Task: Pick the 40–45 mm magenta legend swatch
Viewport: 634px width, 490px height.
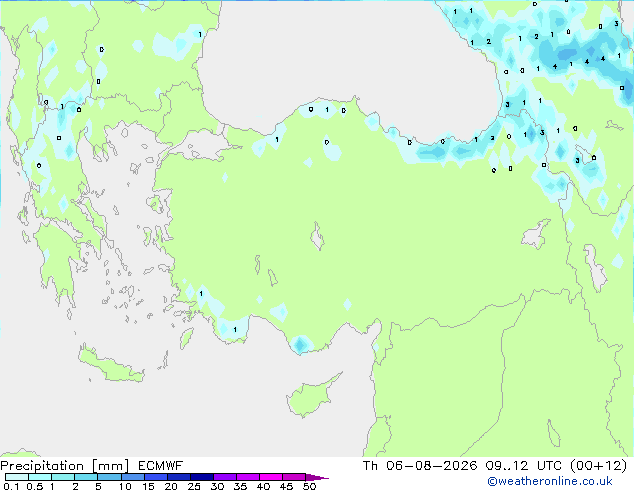Action: (x=271, y=477)
